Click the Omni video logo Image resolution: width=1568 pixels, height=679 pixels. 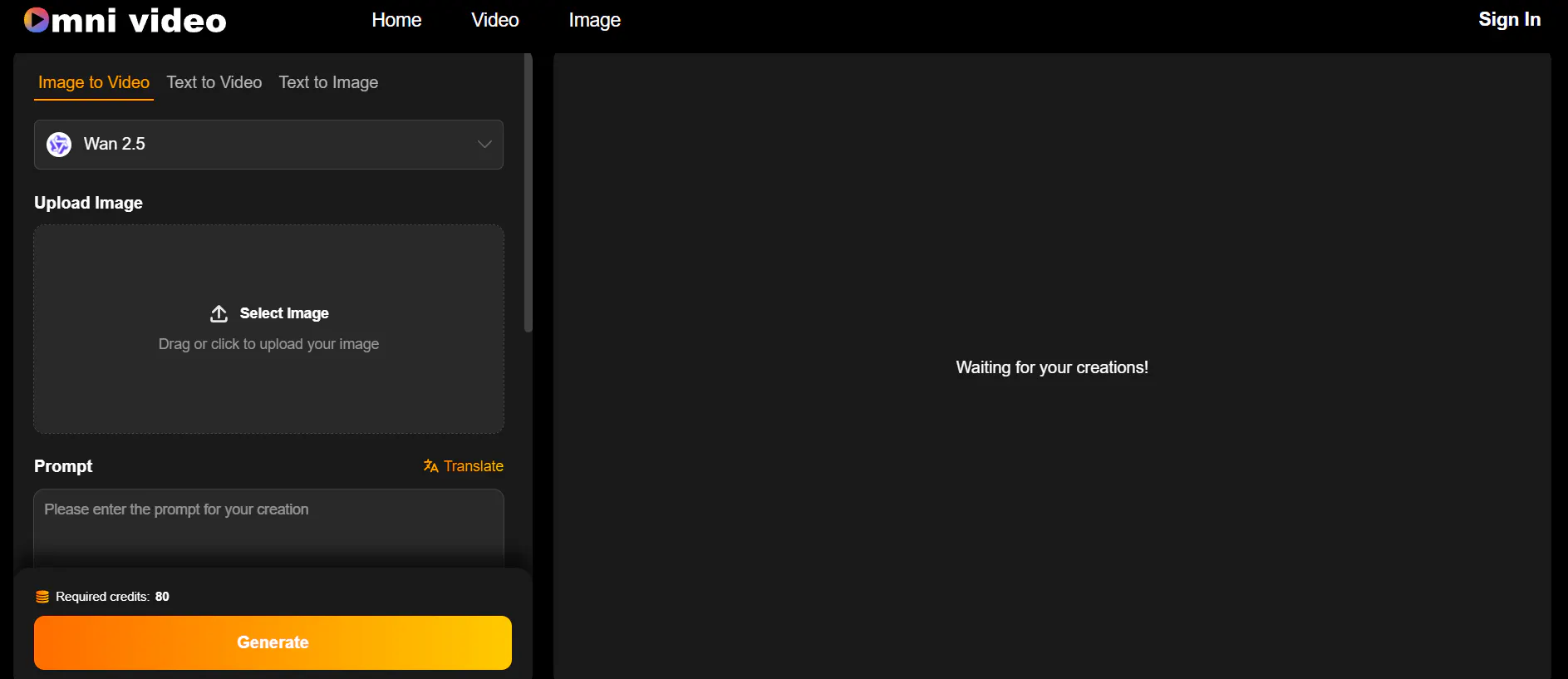click(x=125, y=20)
